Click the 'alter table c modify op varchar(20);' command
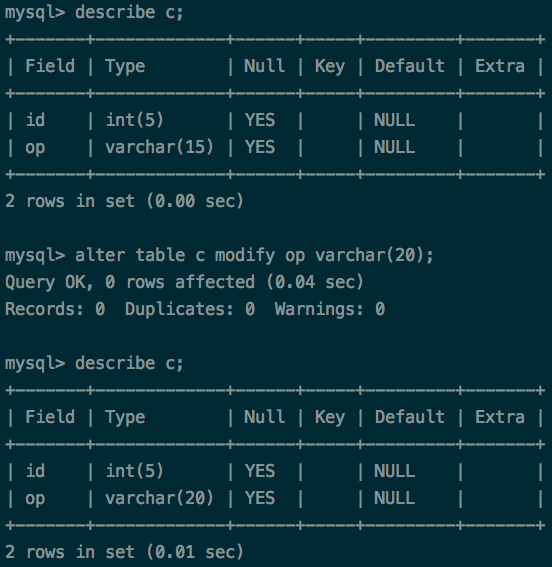This screenshot has height=567, width=552. pyautogui.click(x=254, y=256)
